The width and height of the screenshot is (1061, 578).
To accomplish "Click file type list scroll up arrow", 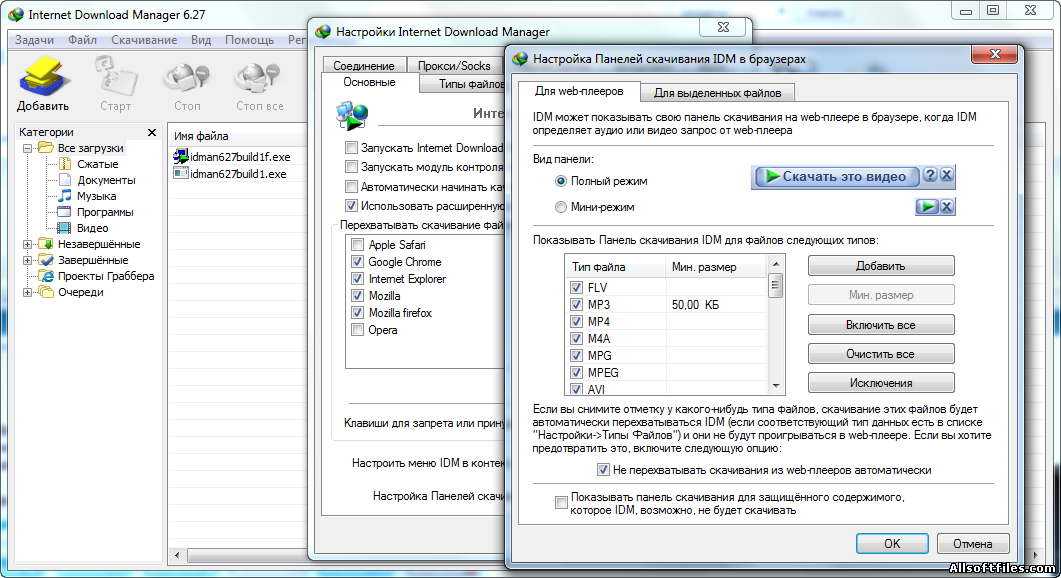I will pos(775,264).
